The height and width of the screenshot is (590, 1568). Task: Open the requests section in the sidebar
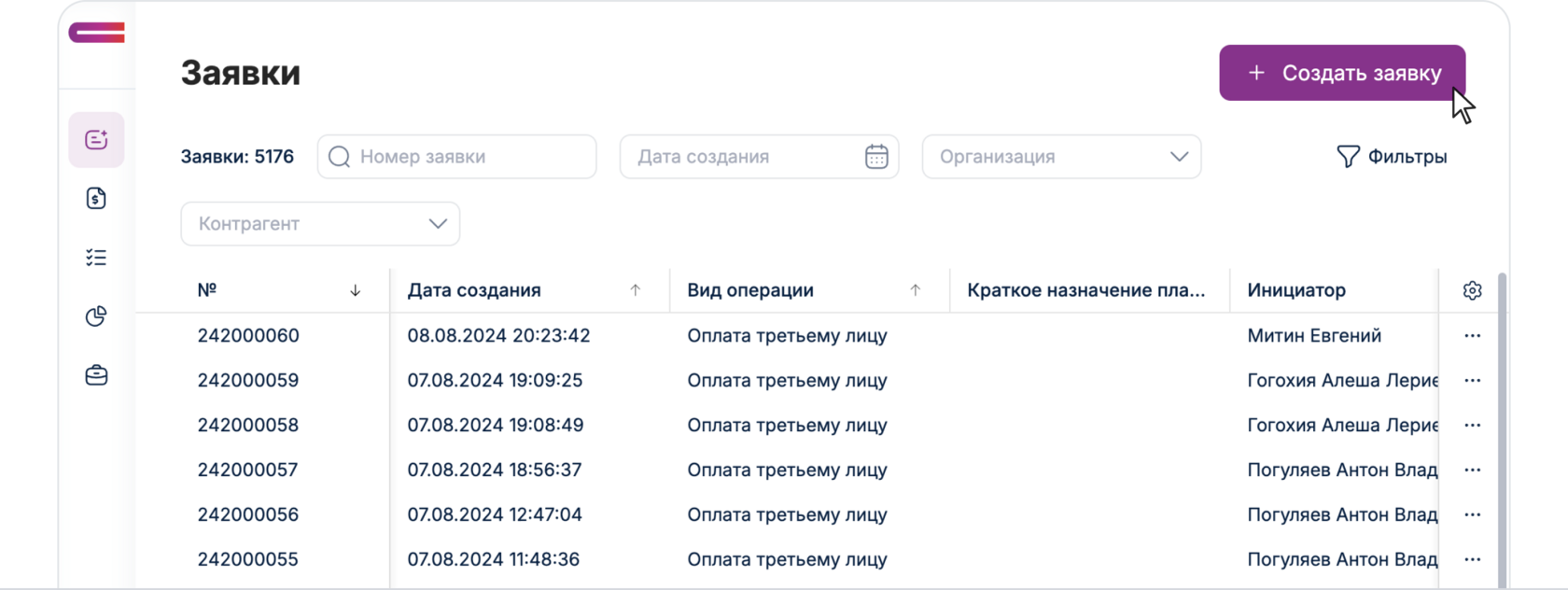coord(96,140)
